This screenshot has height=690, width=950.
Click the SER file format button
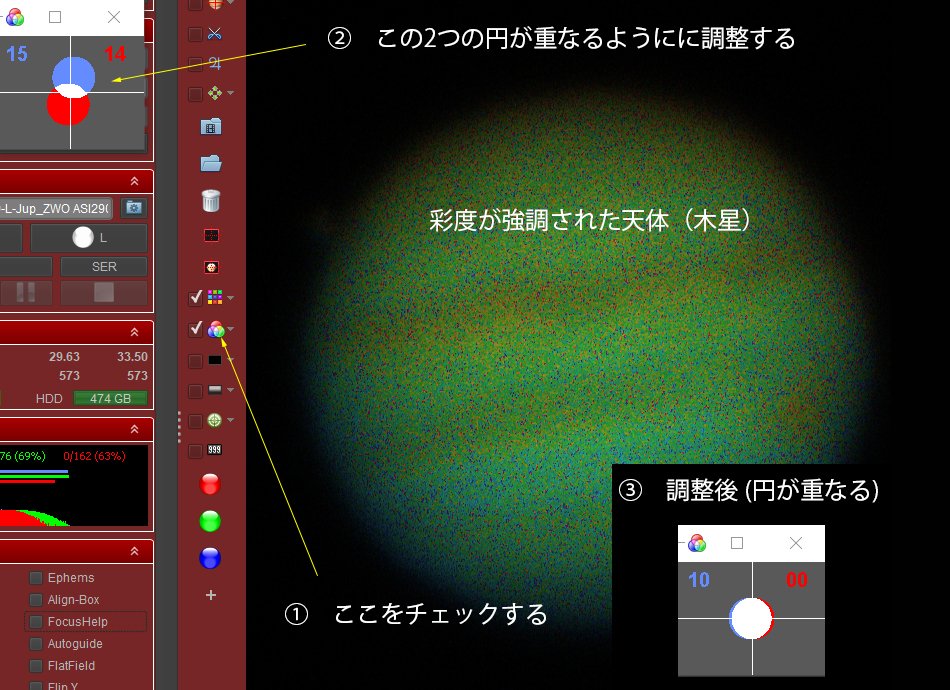[103, 267]
